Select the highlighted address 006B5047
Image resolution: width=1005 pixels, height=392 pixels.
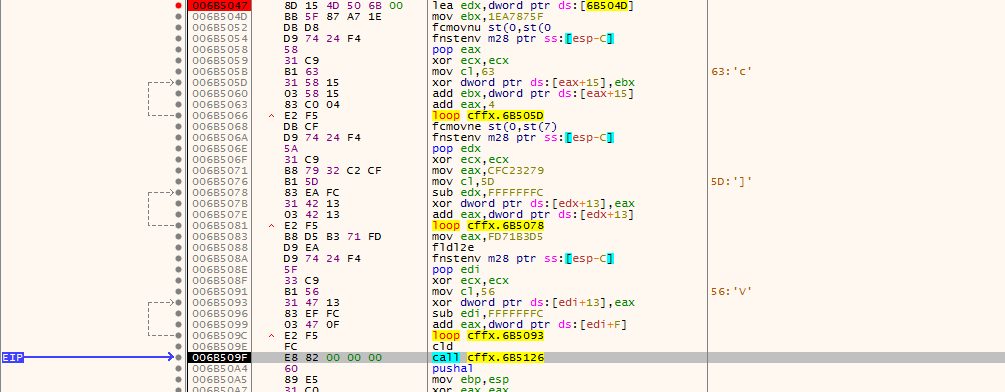pos(219,6)
